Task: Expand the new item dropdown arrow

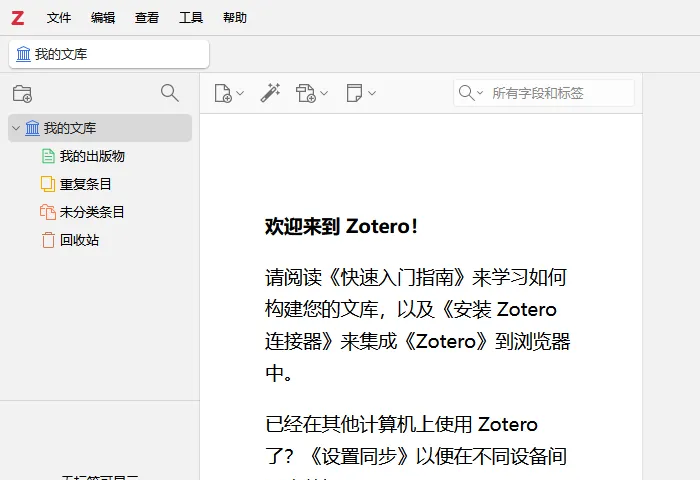Action: click(x=240, y=93)
